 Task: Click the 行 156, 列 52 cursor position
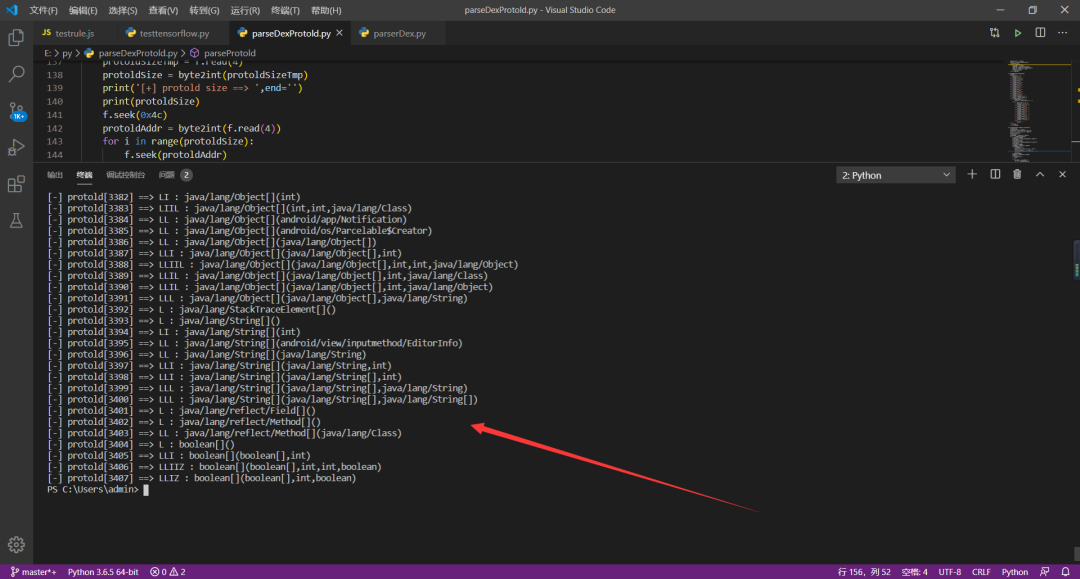864,572
